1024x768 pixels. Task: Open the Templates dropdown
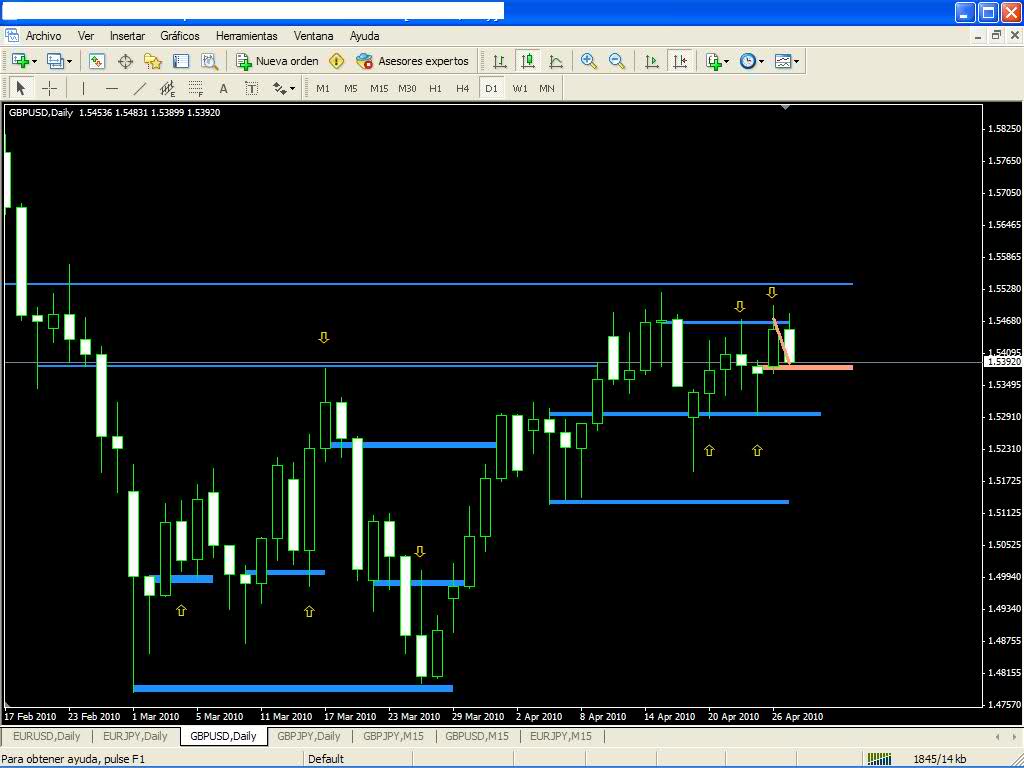787,61
